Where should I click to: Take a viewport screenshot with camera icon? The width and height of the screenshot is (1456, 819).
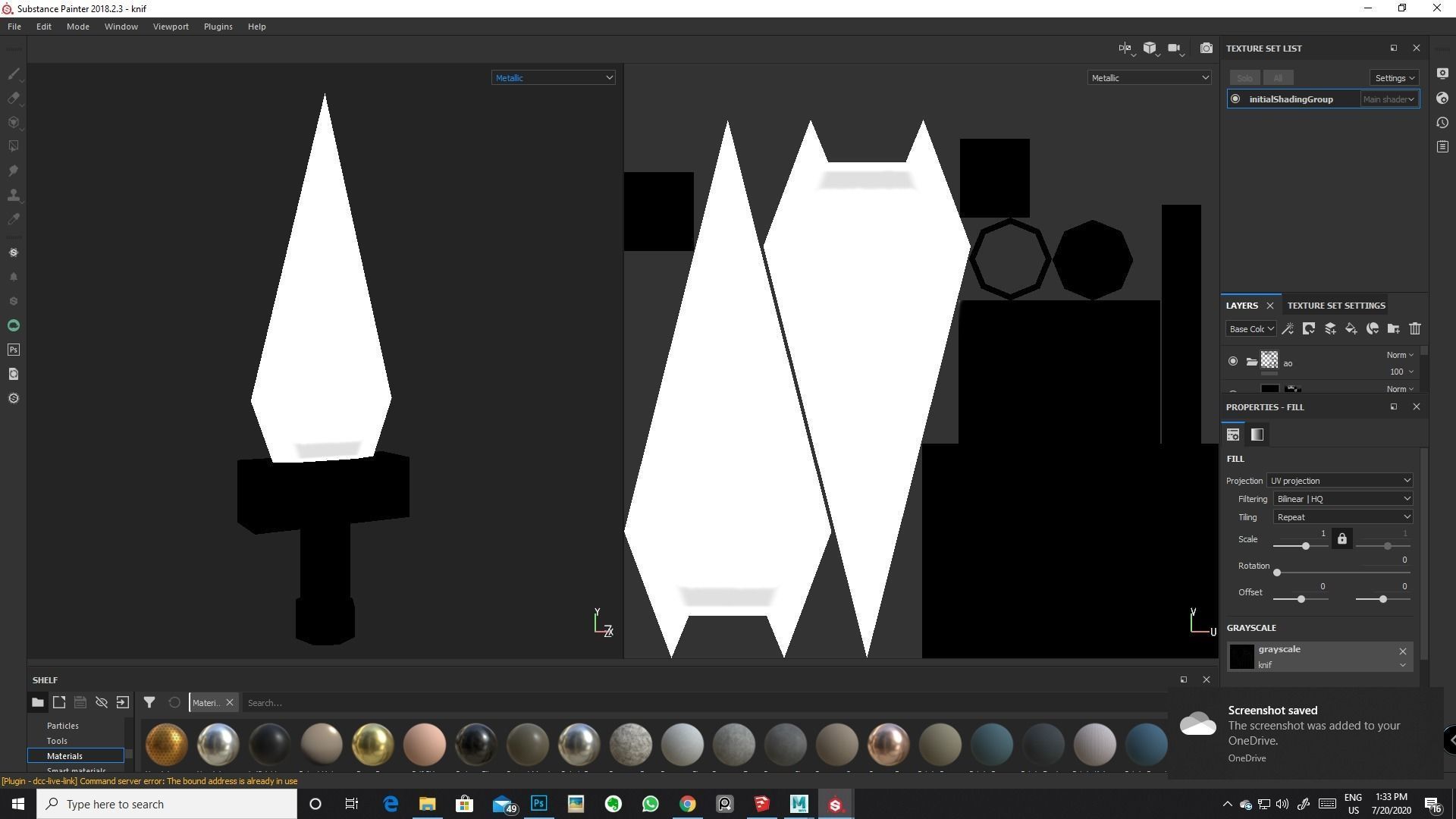[x=1206, y=48]
